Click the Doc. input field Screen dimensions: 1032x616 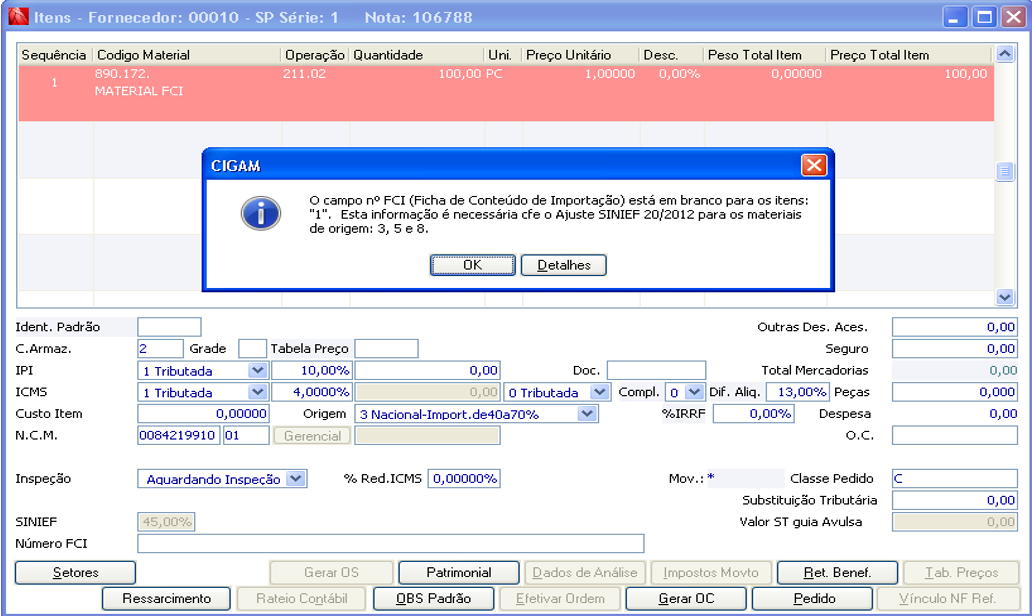point(656,371)
